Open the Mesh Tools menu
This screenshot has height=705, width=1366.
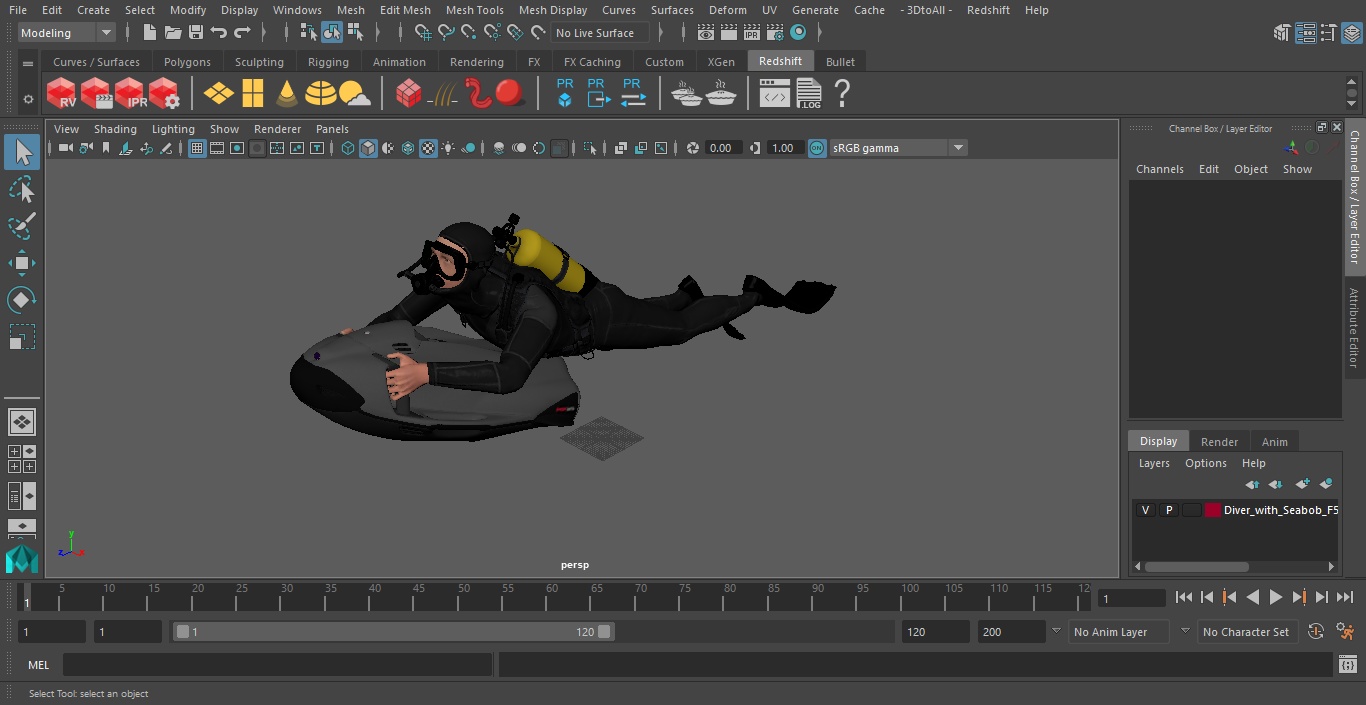474,10
